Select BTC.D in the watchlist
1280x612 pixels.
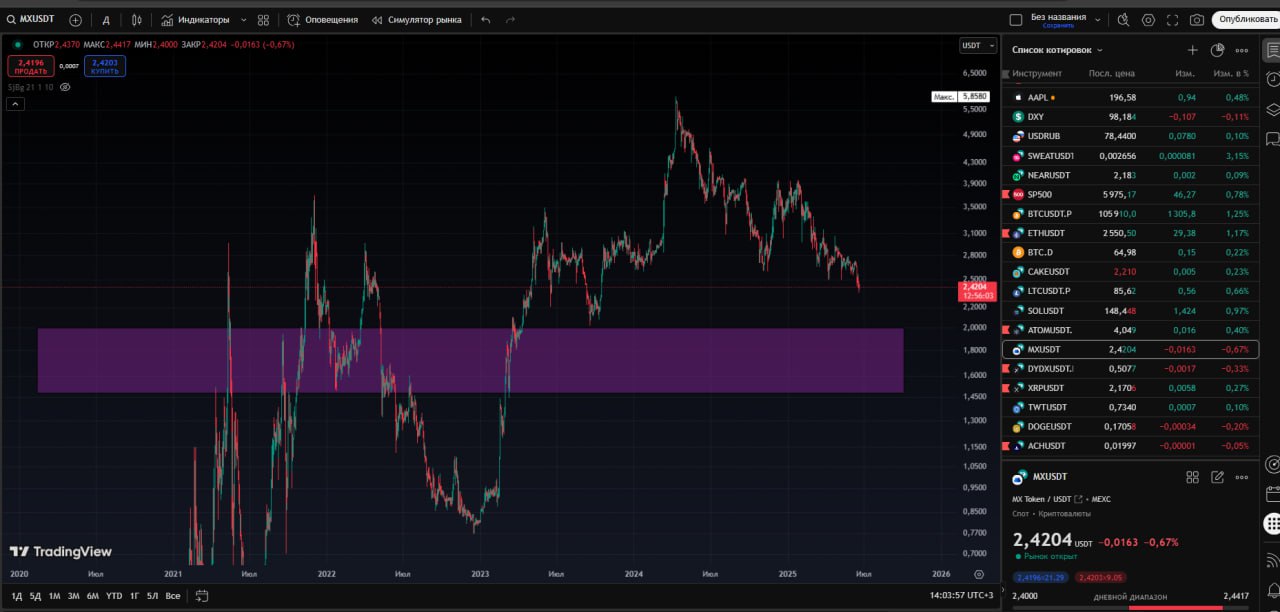click(x=1130, y=252)
